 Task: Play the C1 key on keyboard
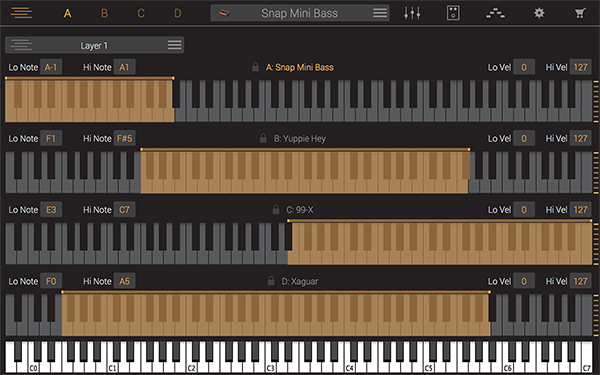coord(112,367)
